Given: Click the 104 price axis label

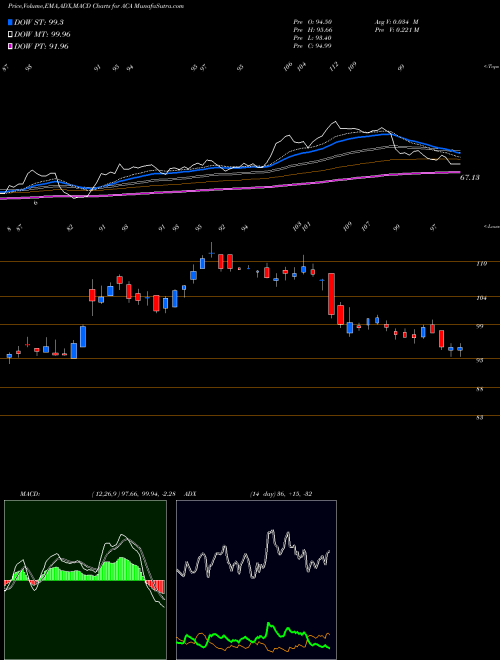Looking at the screenshot, I should [481, 298].
